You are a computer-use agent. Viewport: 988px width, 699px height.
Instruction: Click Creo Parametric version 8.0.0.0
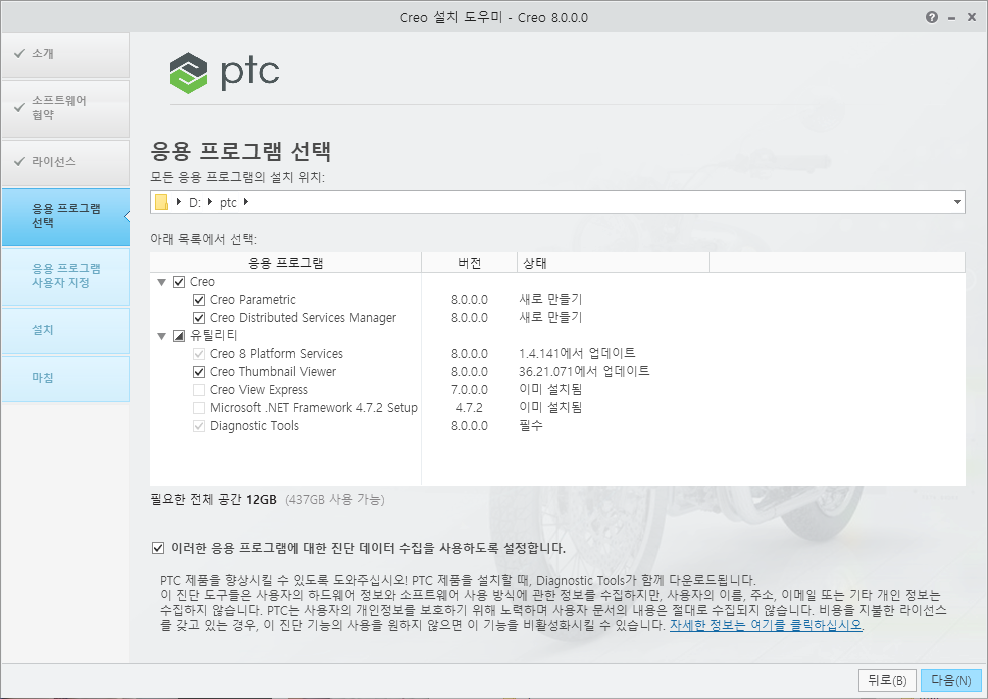(469, 300)
